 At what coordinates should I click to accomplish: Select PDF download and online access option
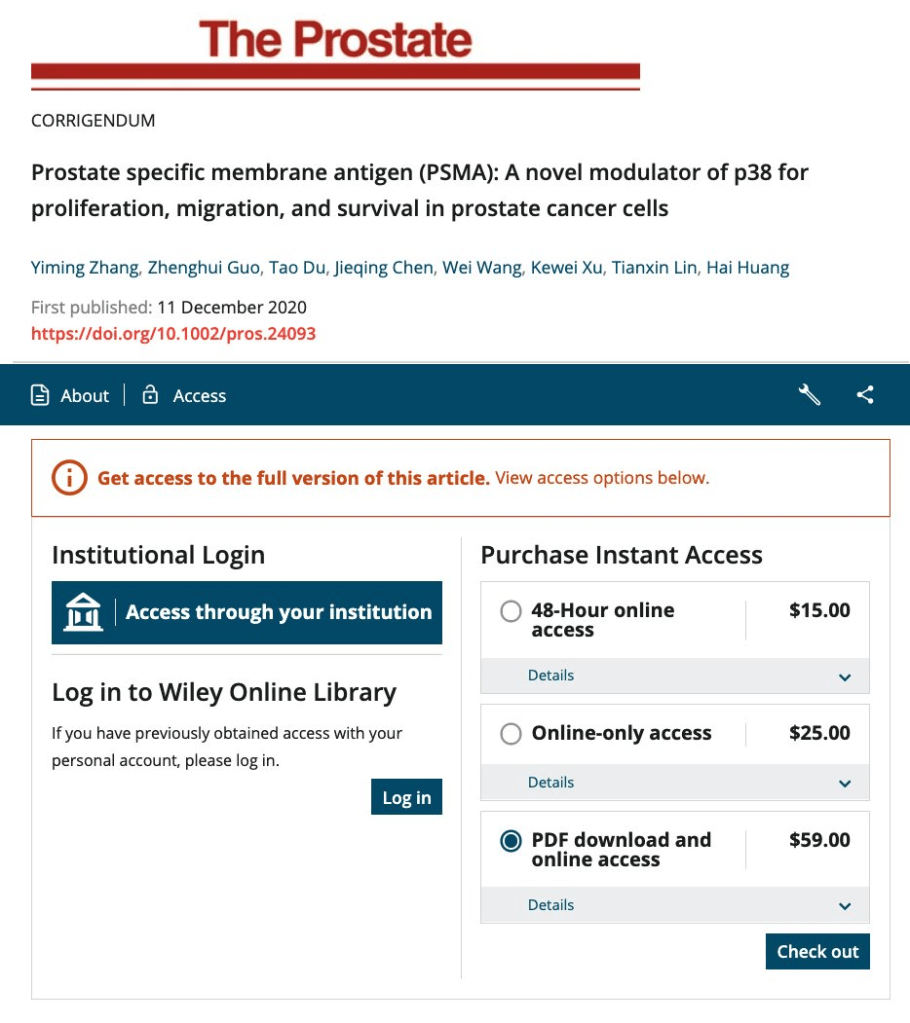[x=511, y=841]
